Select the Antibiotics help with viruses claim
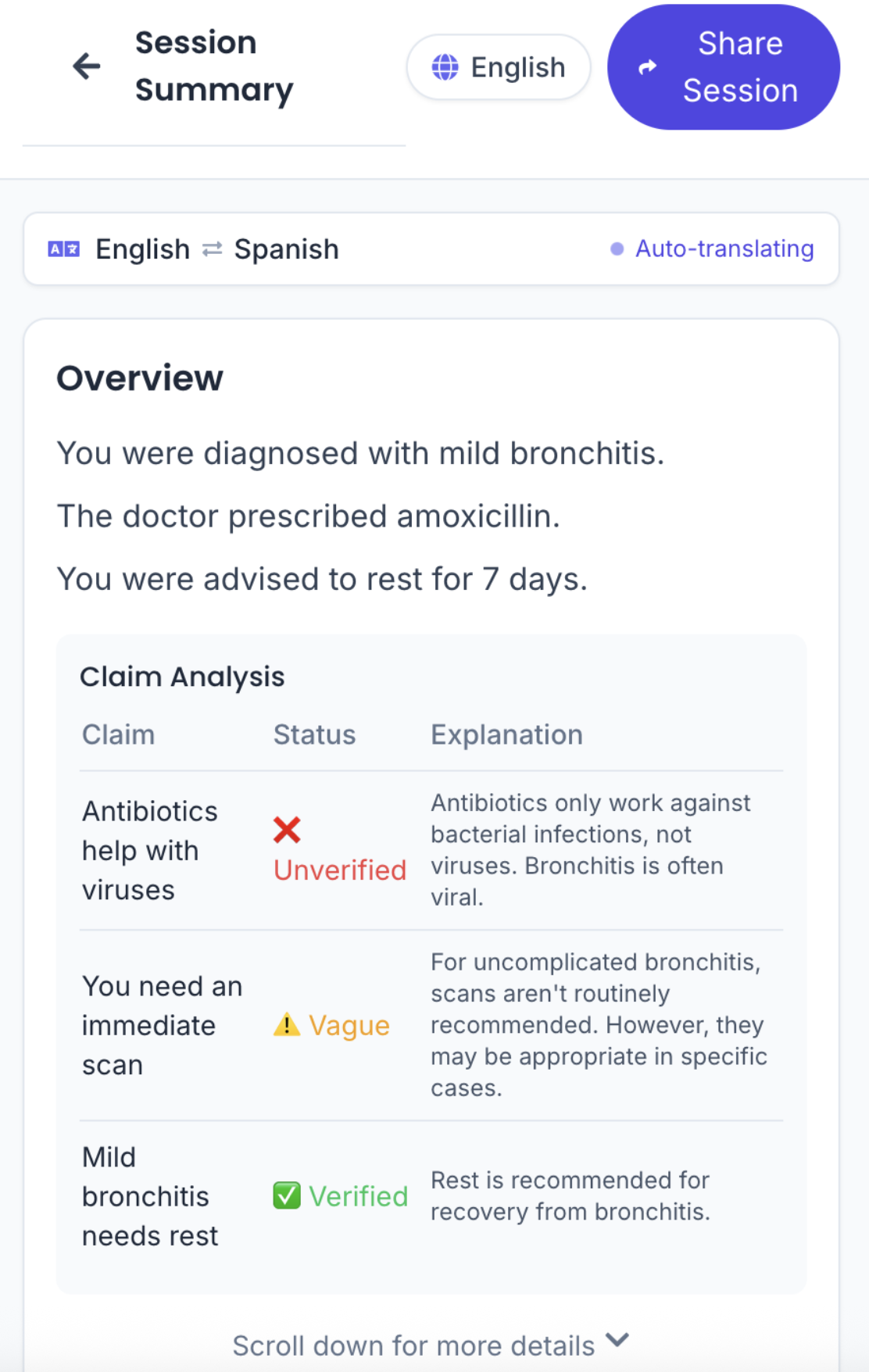The image size is (869, 1372). pyautogui.click(x=150, y=850)
